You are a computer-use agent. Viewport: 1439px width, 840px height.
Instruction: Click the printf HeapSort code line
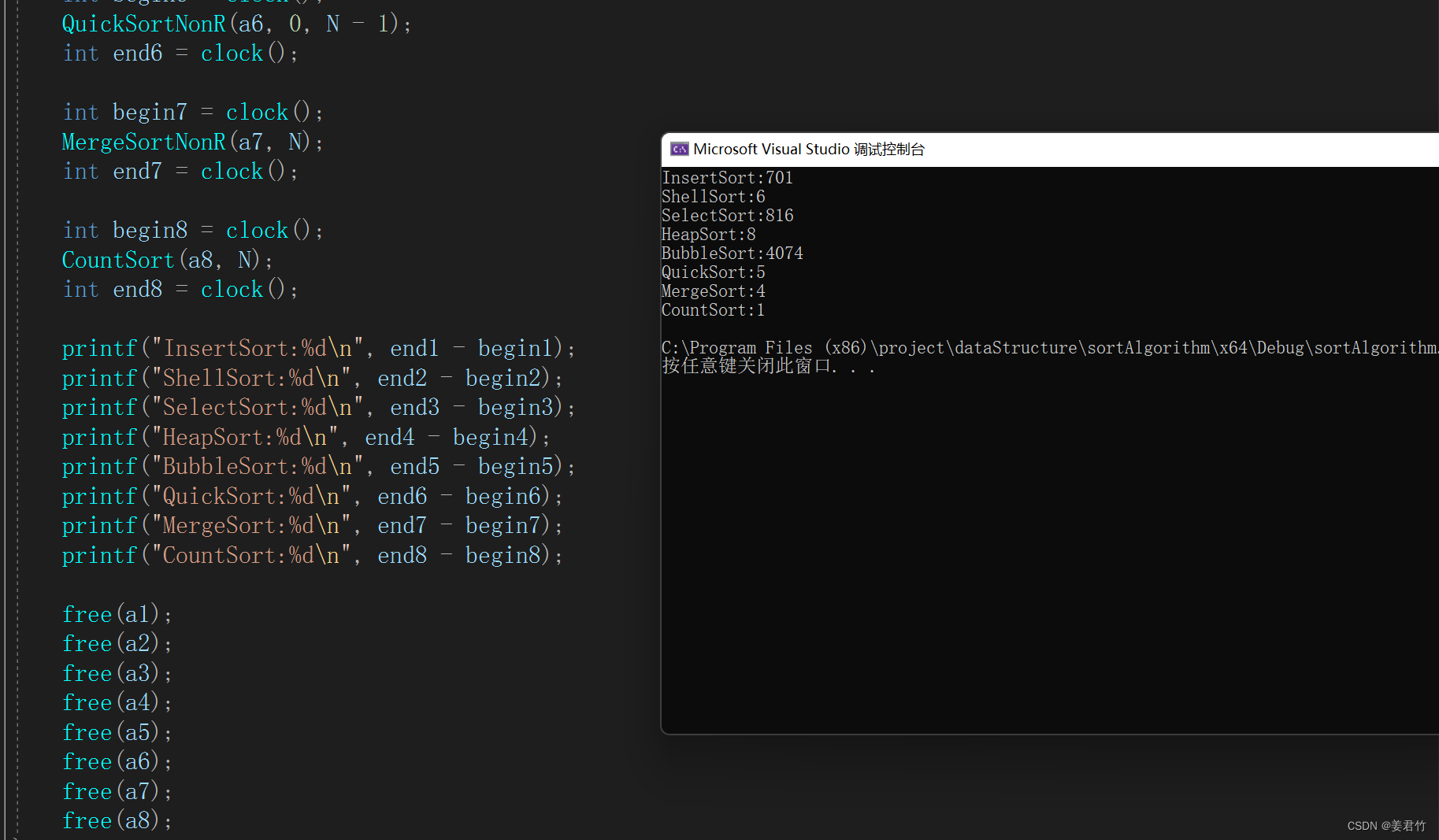pos(306,438)
